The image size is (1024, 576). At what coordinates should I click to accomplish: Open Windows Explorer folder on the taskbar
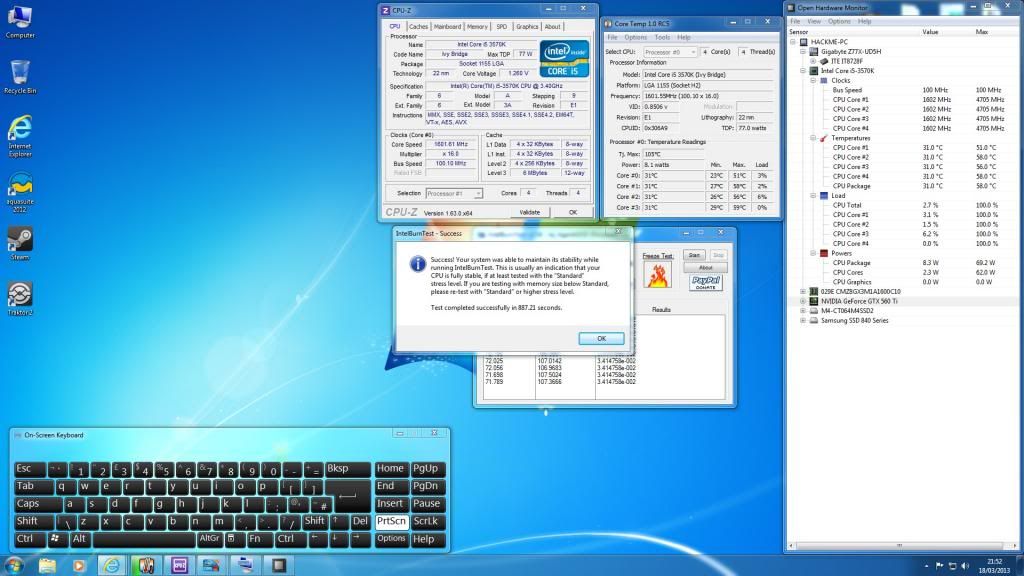click(x=47, y=565)
